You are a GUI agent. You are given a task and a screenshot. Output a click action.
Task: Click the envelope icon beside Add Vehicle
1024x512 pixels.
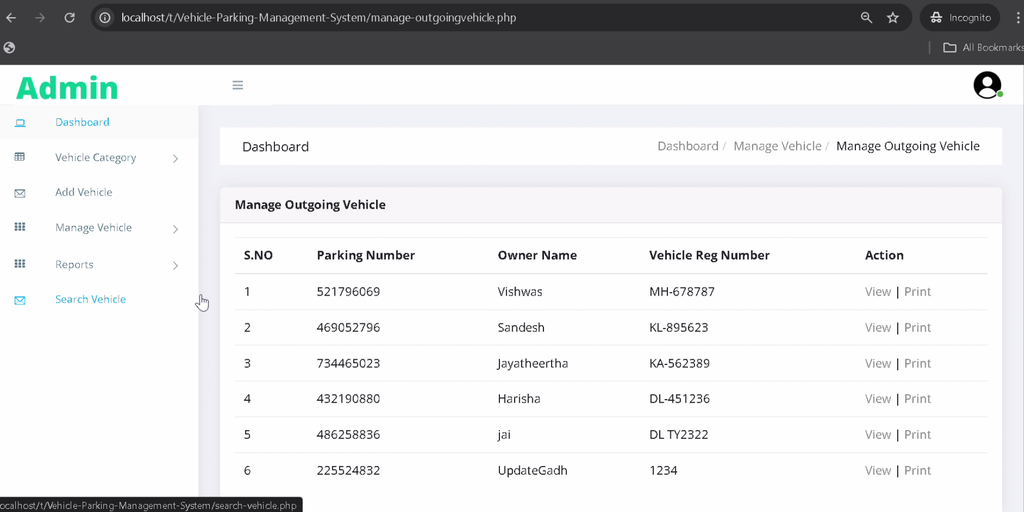(20, 193)
